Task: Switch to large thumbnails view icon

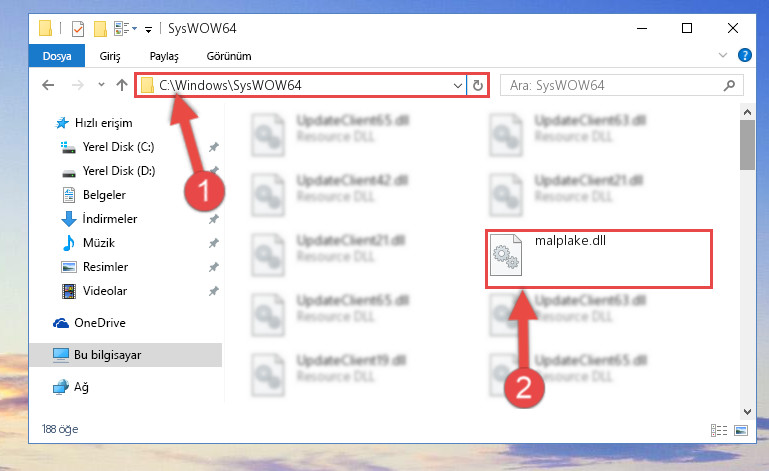Action: 741,430
